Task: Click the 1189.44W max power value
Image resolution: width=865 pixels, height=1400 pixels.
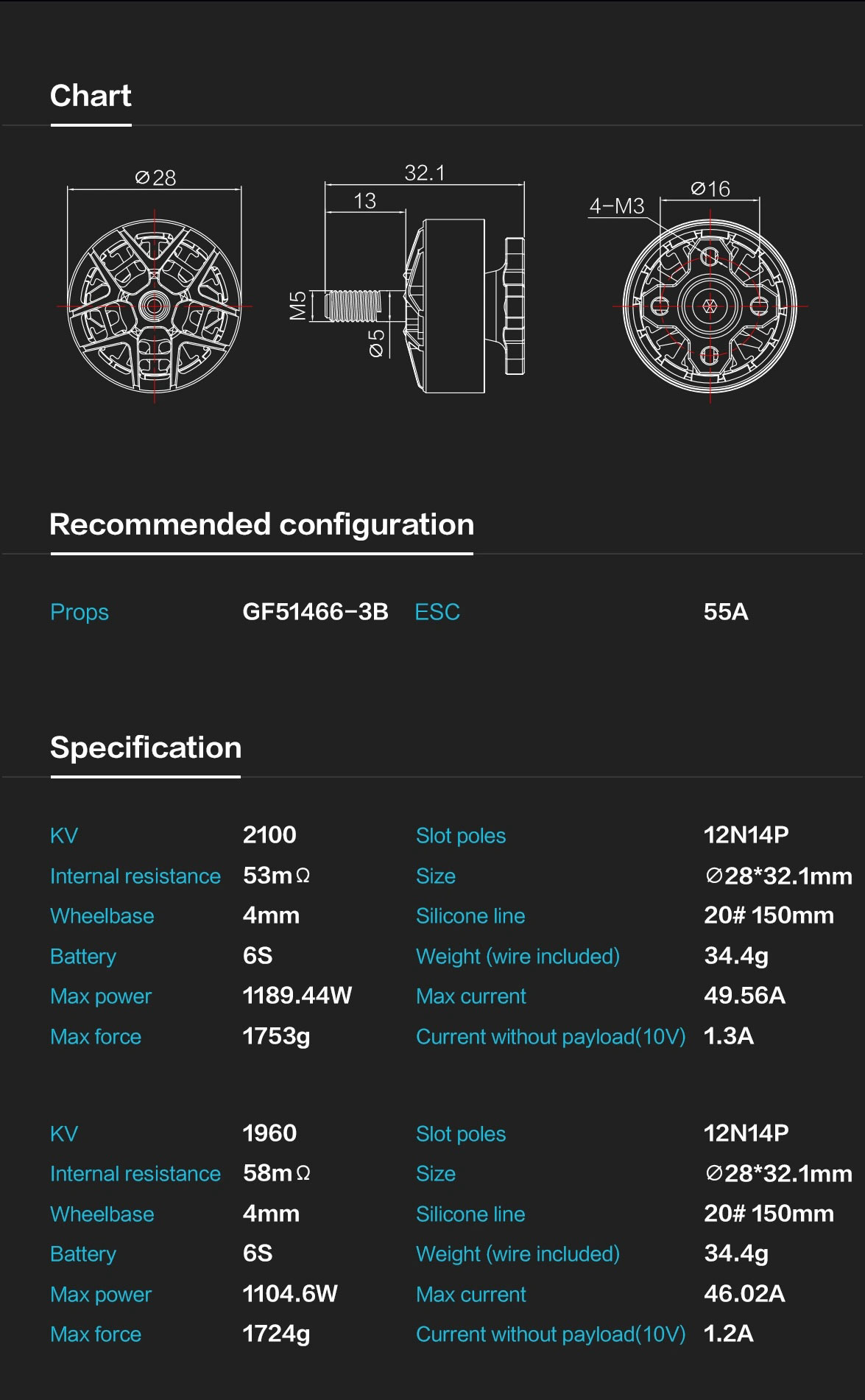Action: tap(297, 996)
